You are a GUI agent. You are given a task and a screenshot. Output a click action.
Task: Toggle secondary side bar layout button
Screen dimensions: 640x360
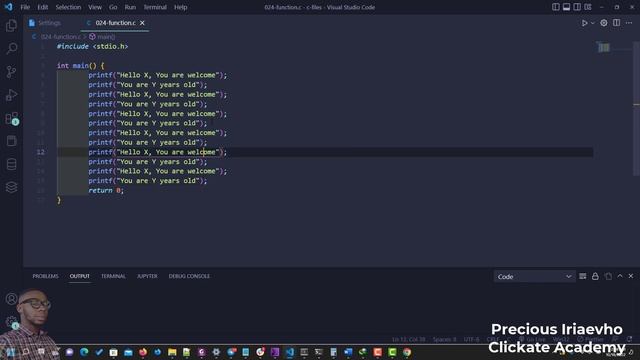577,7
